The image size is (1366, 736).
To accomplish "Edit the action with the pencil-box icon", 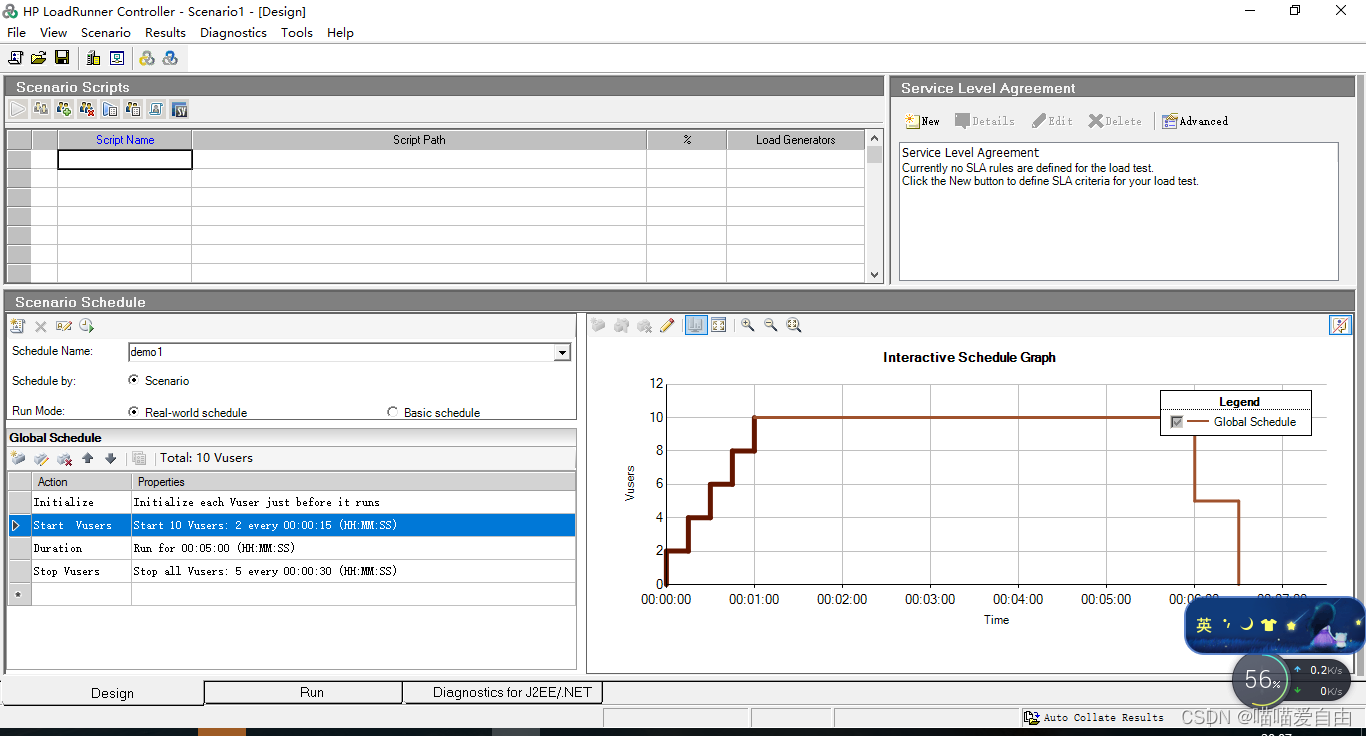I will pyautogui.click(x=41, y=458).
